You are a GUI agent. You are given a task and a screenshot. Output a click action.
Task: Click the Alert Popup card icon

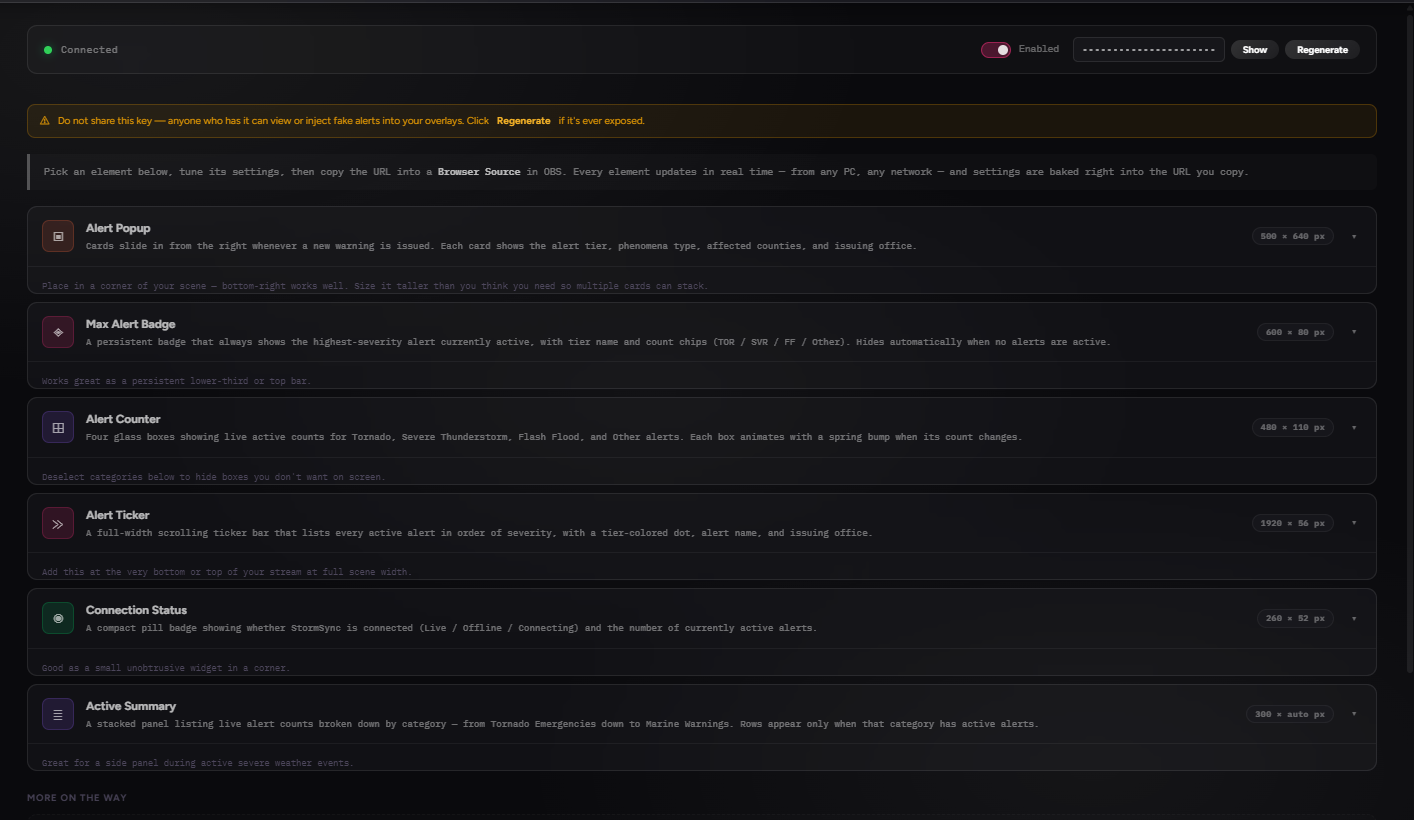(x=58, y=236)
